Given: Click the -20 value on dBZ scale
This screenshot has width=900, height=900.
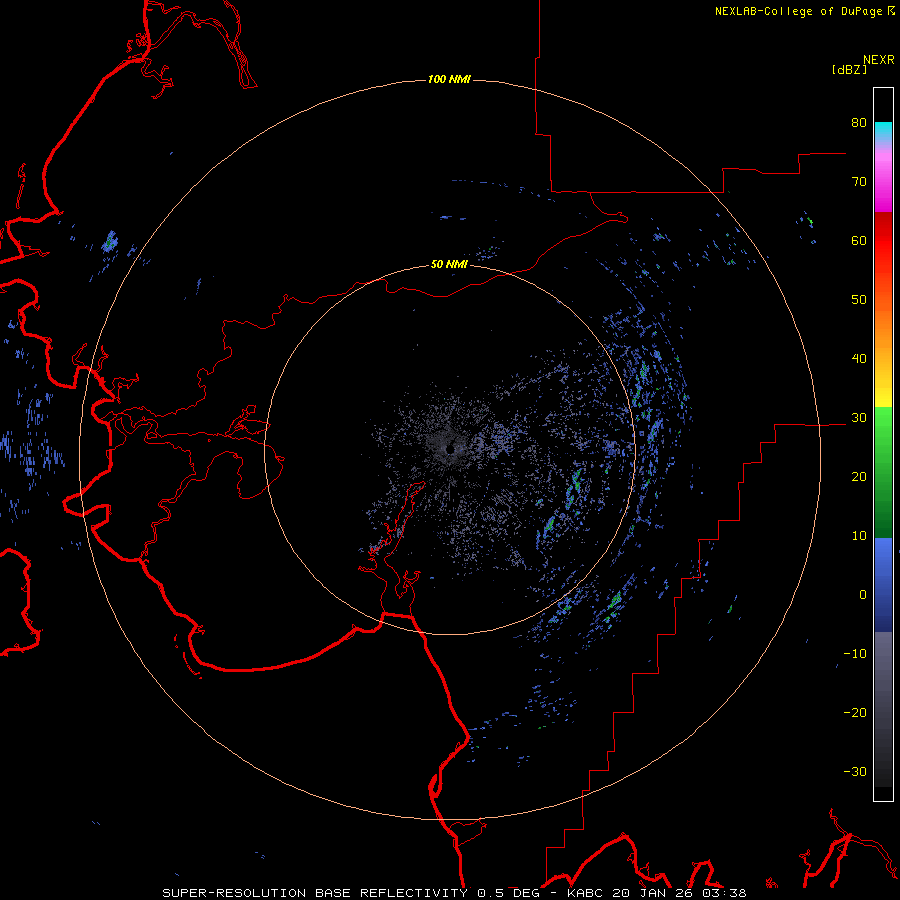Looking at the screenshot, I should (855, 712).
